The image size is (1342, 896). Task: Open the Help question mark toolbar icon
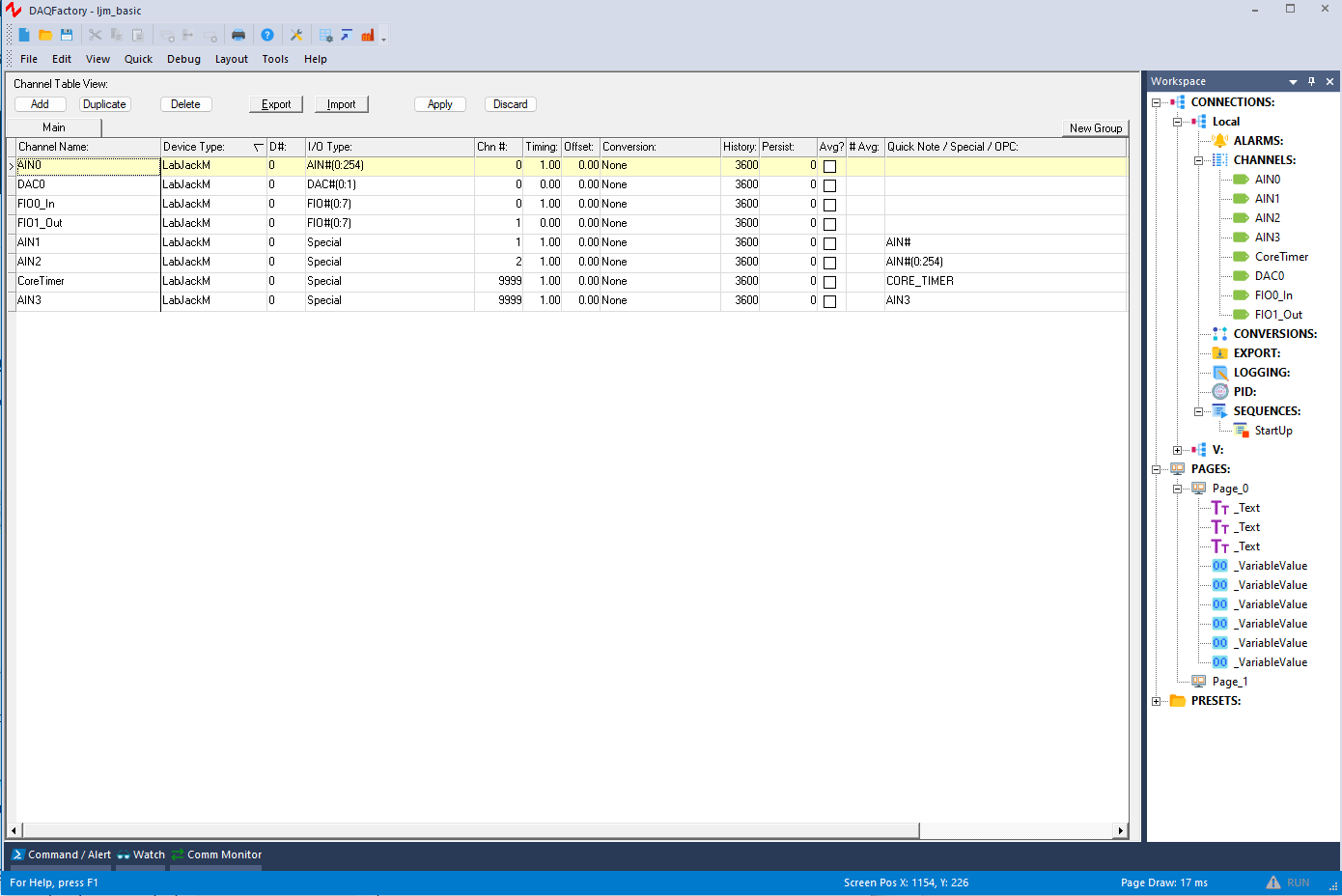(x=267, y=34)
